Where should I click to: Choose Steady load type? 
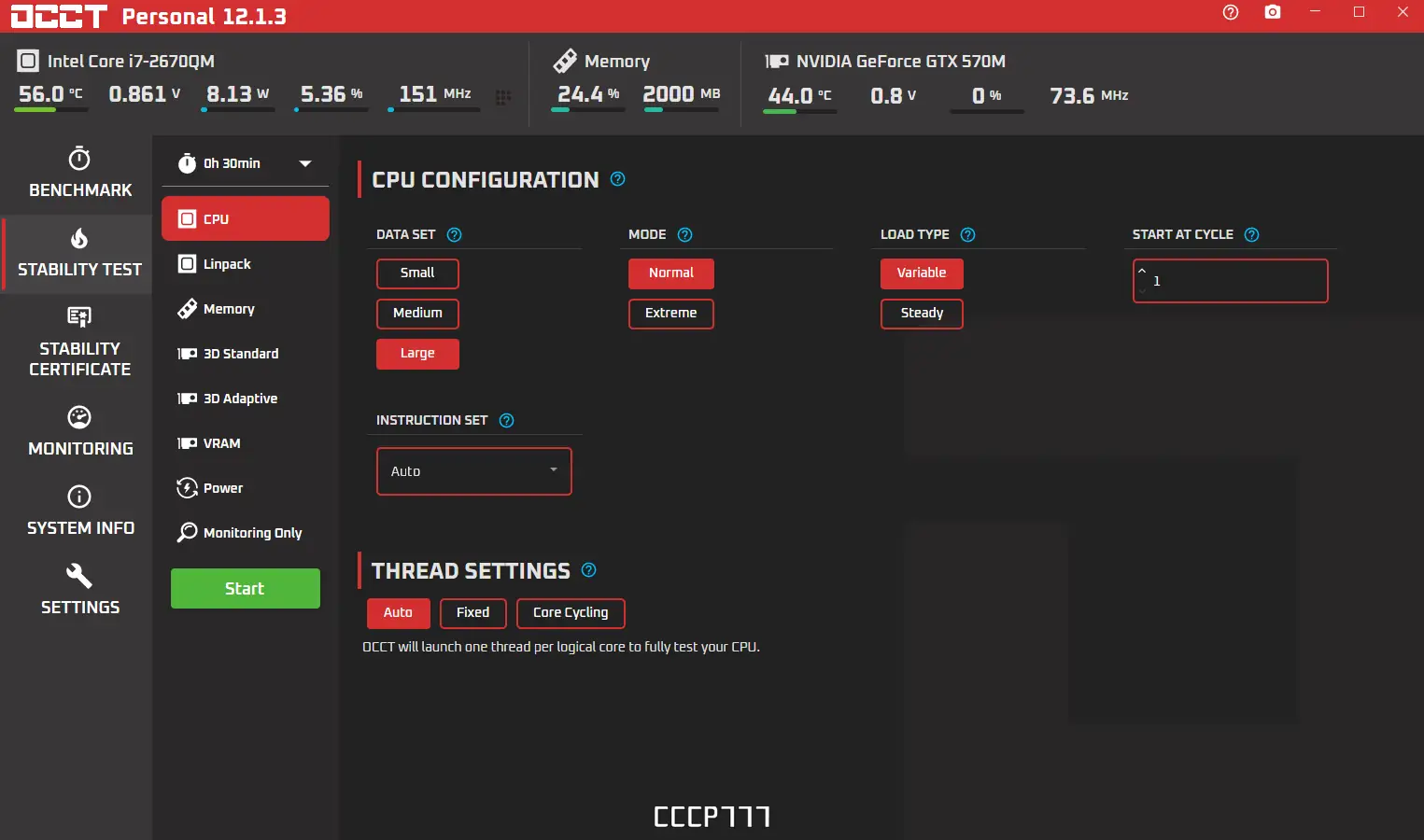tap(922, 314)
